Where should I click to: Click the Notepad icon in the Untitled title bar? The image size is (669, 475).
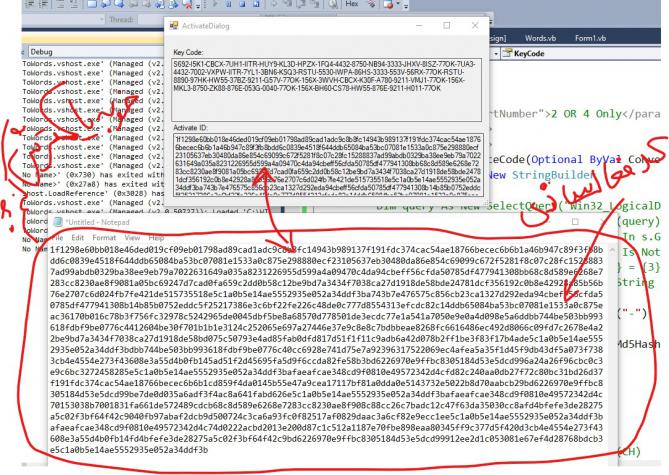click(58, 222)
